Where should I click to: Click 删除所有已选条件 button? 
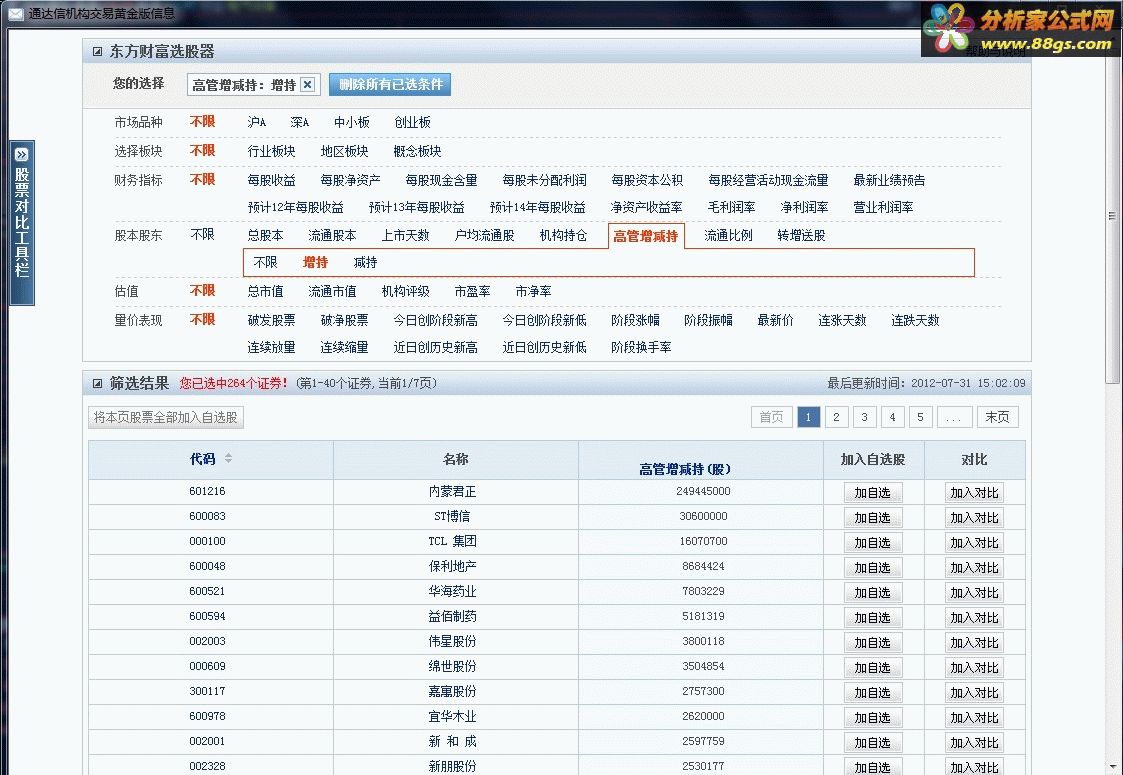(390, 85)
